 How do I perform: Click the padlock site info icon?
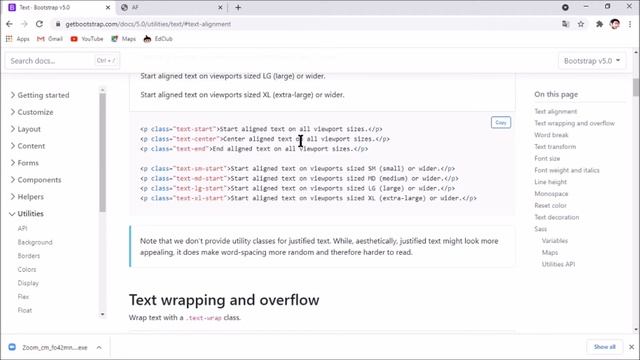tap(58, 24)
